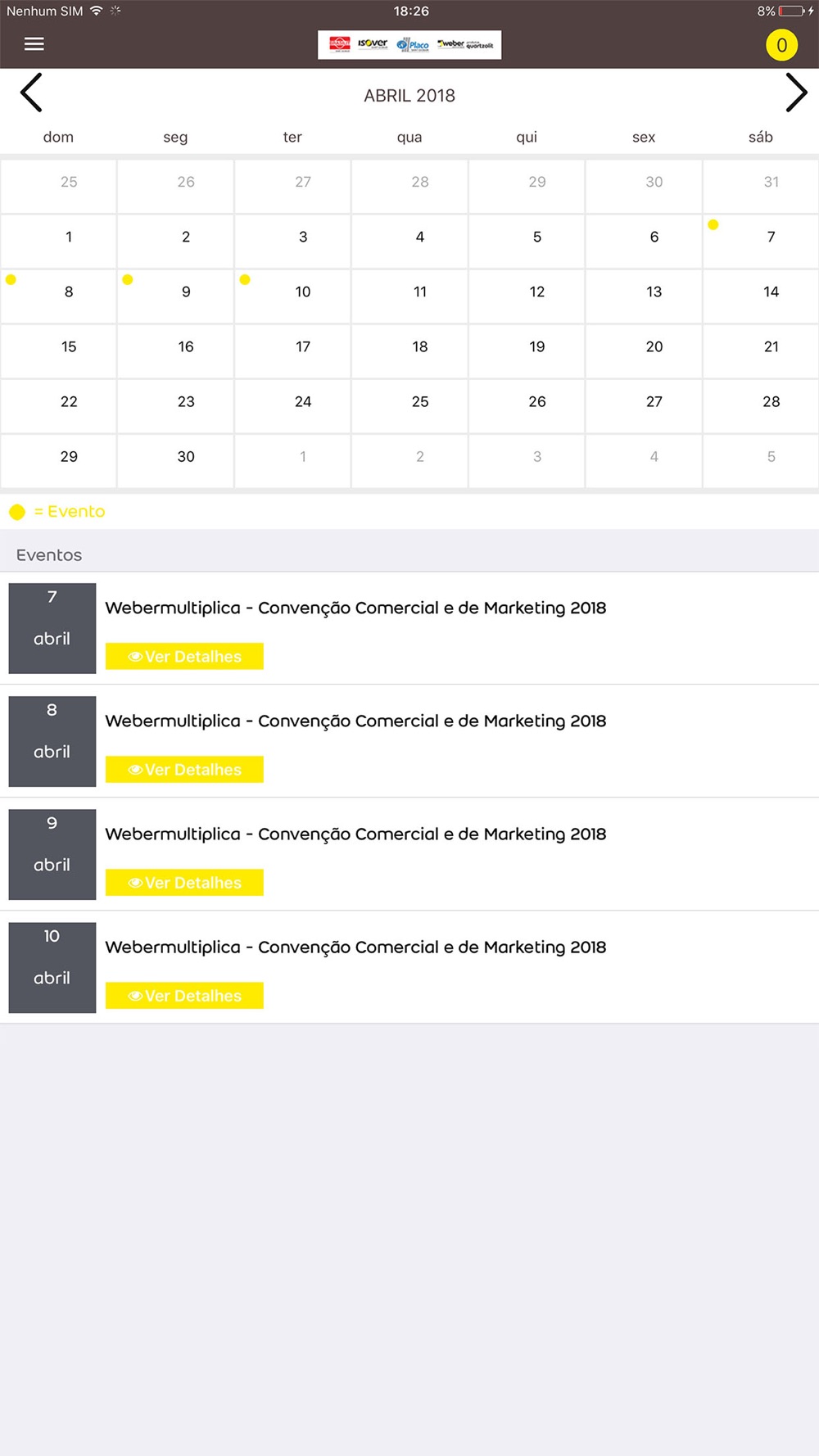
Task: View details for the 8 abril event
Action: (184, 770)
